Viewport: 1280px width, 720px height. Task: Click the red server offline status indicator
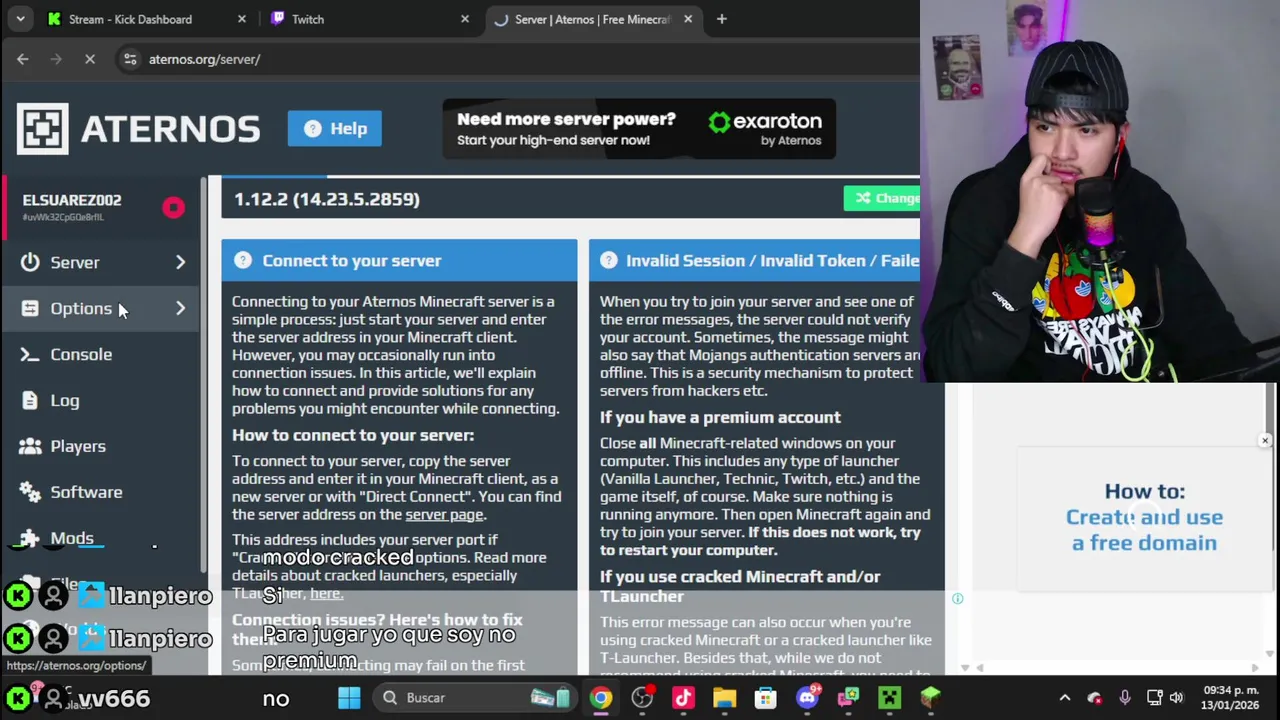pos(174,207)
